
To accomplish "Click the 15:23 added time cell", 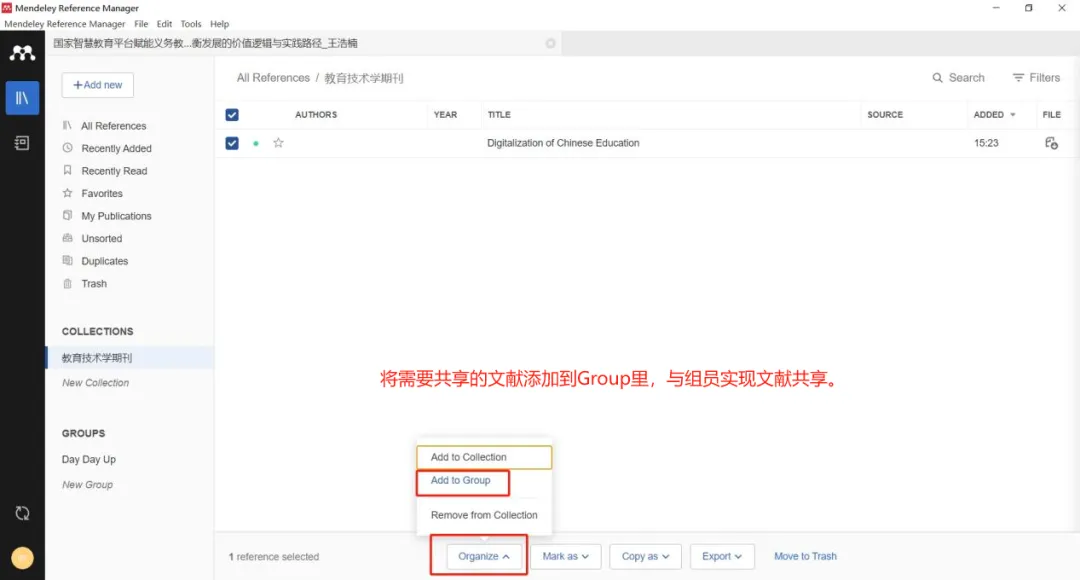I will 986,143.
